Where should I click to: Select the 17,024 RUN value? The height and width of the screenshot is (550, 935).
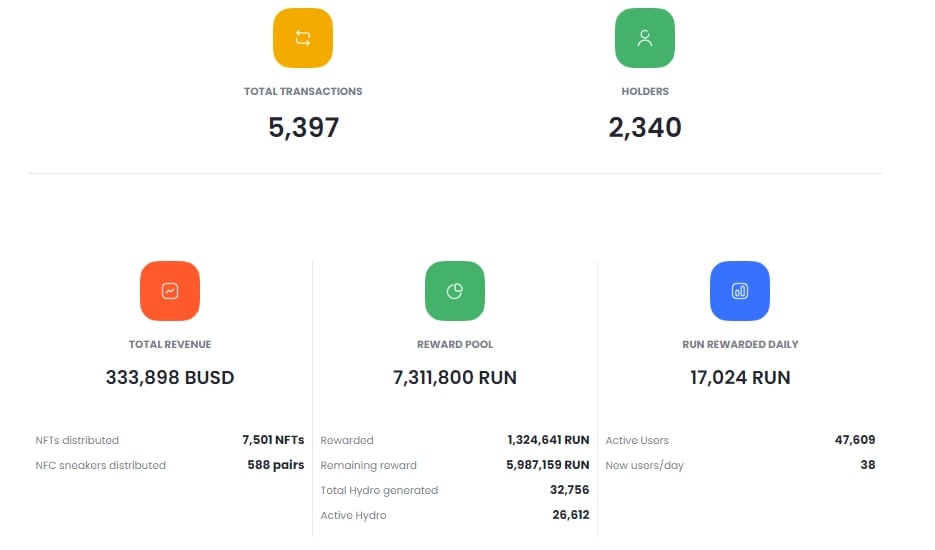pos(740,378)
